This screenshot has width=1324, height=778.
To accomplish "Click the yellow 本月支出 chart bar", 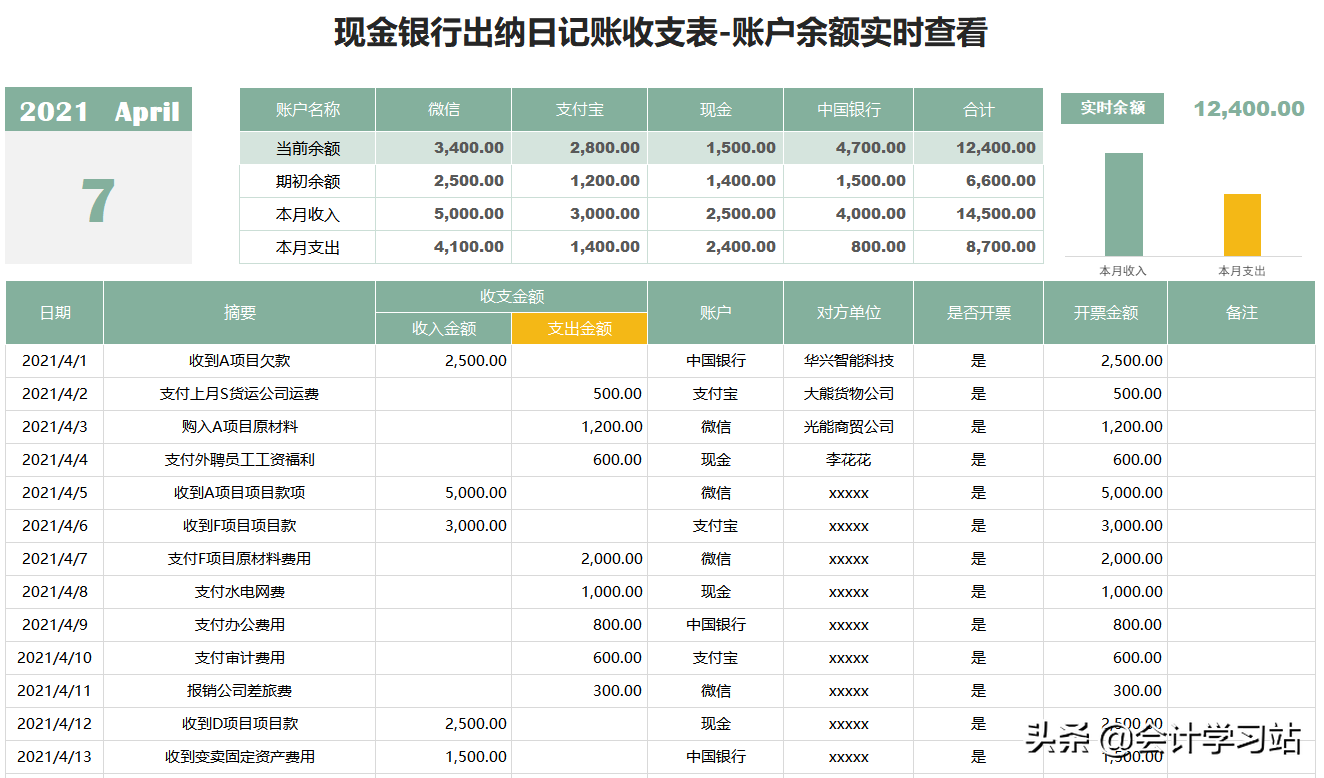I will [x=1242, y=224].
